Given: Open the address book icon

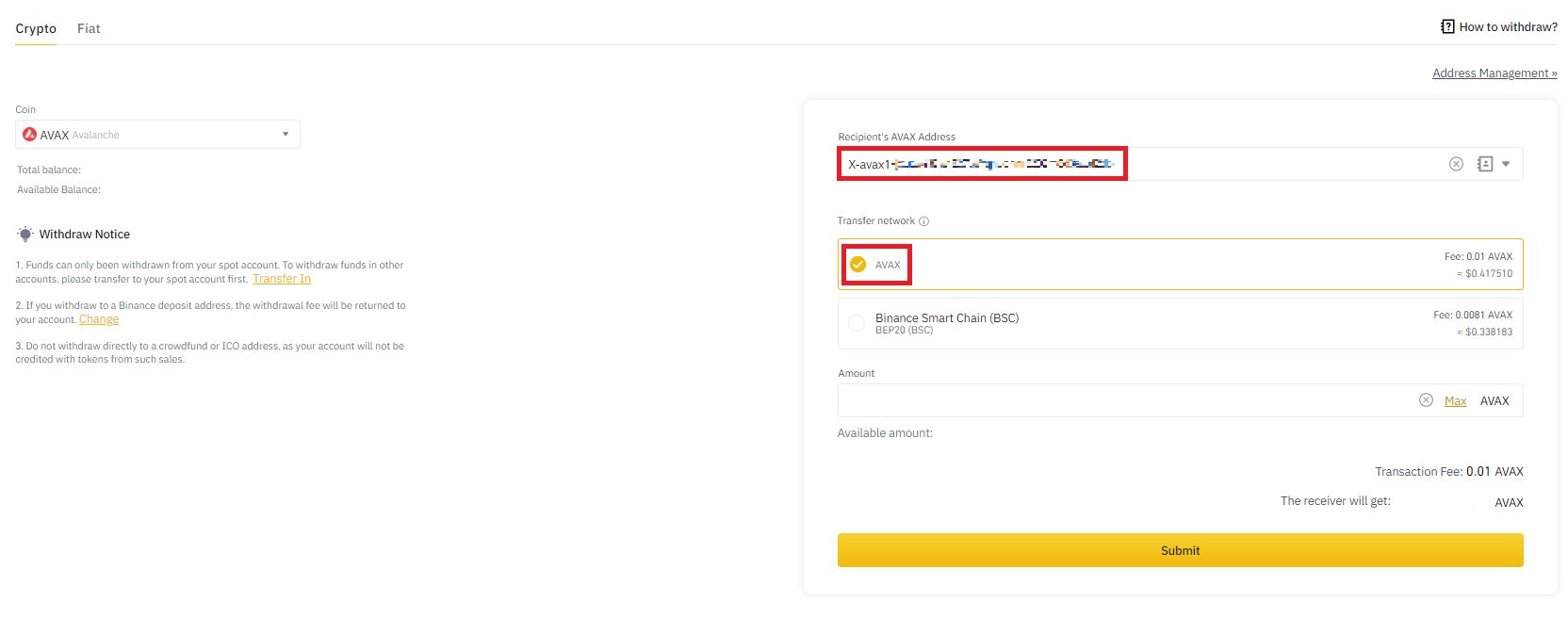Looking at the screenshot, I should point(1485,164).
